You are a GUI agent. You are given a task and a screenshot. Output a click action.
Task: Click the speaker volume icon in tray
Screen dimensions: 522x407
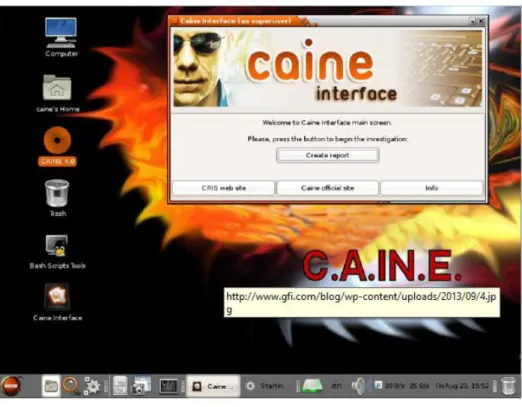pos(359,386)
